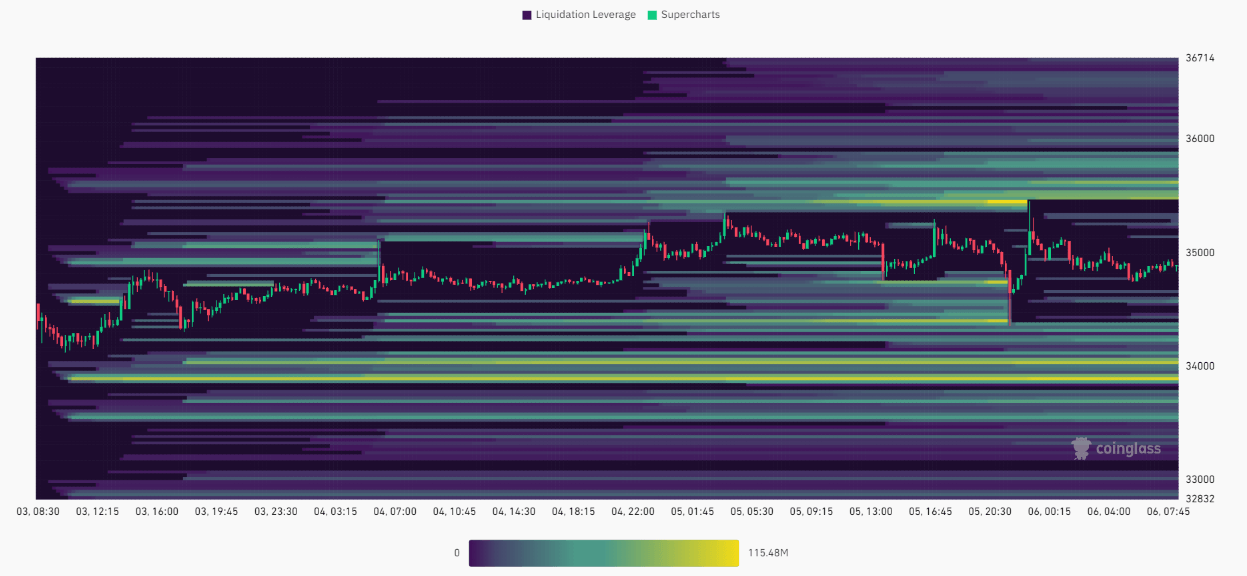Viewport: 1247px width, 576px height.
Task: Click the 05, 13:00 timestamp on the axis
Action: coord(873,510)
